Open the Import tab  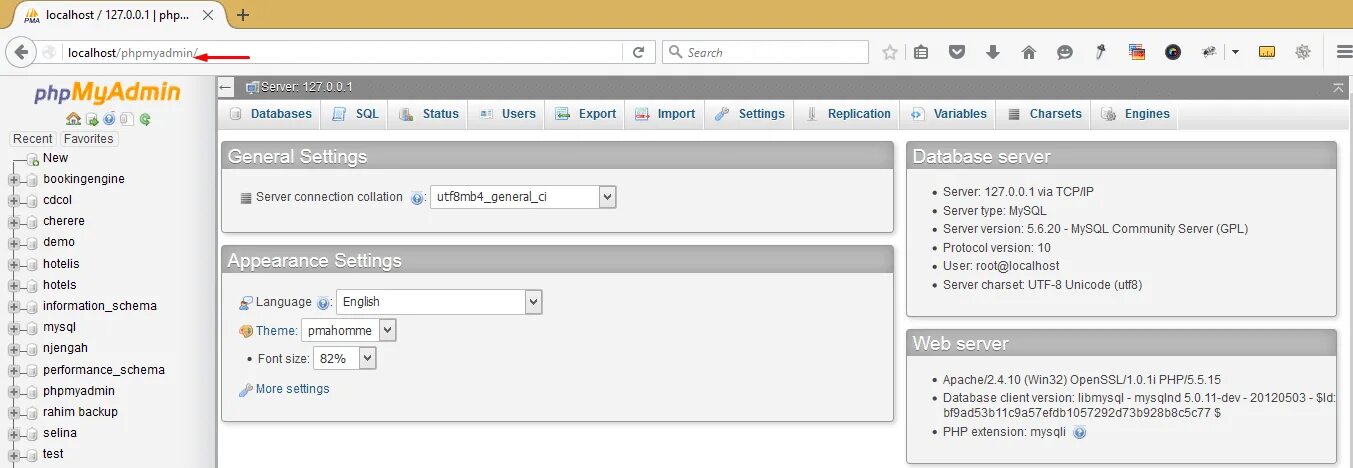[x=665, y=114]
